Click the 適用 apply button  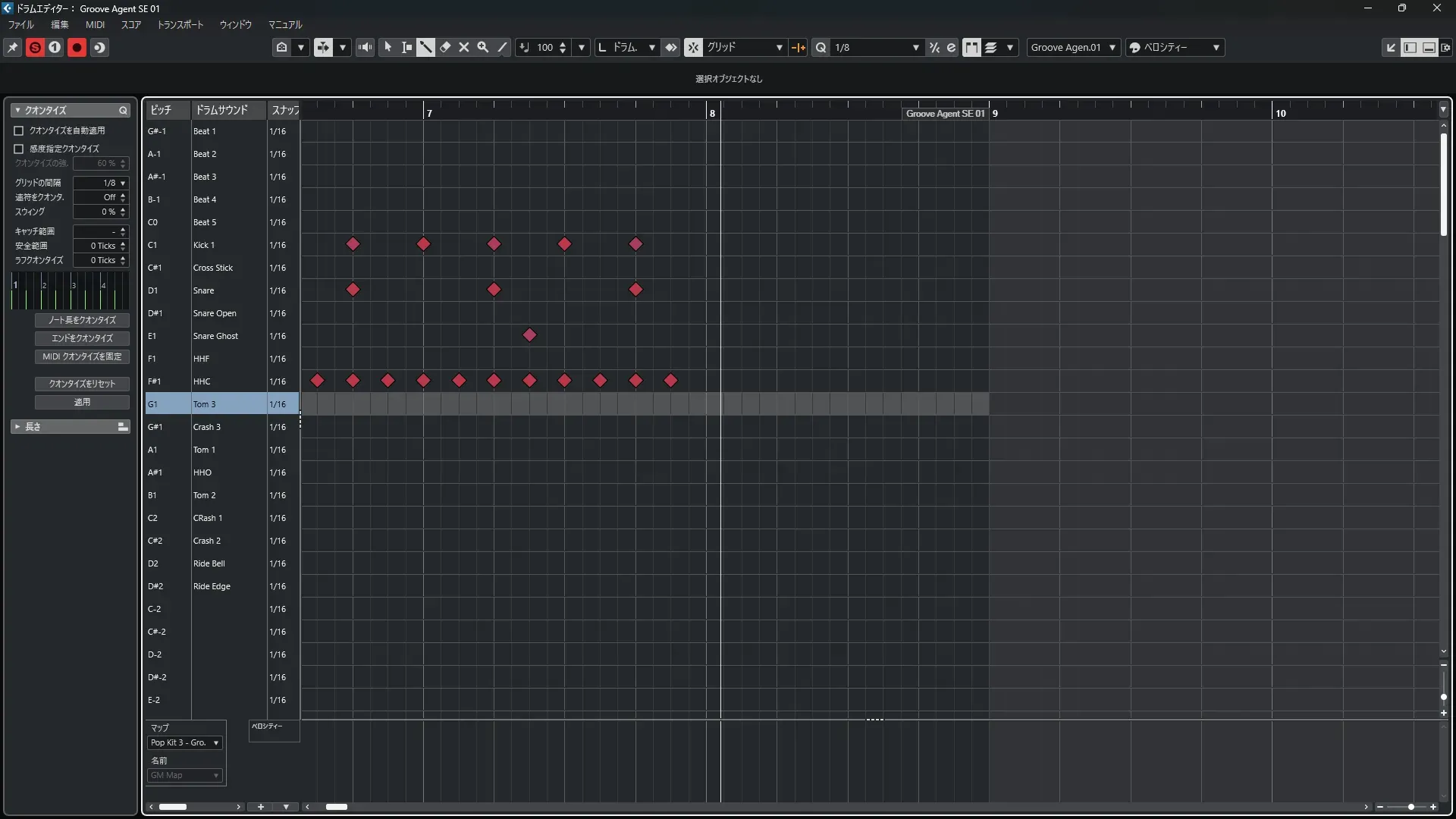click(82, 402)
